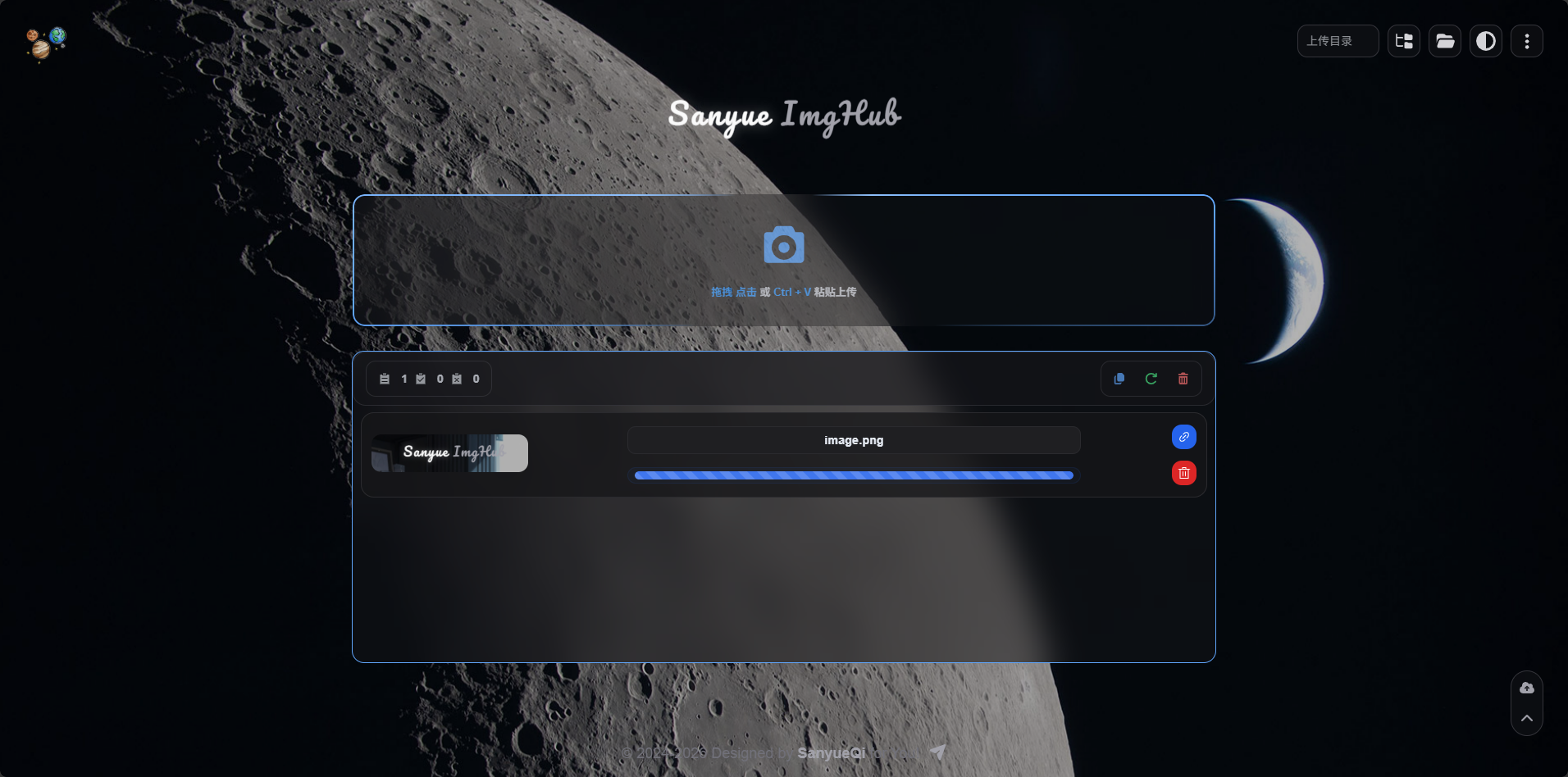Viewport: 1568px width, 777px height.
Task: Click the failed uploads x-clipboard icon
Action: [457, 379]
